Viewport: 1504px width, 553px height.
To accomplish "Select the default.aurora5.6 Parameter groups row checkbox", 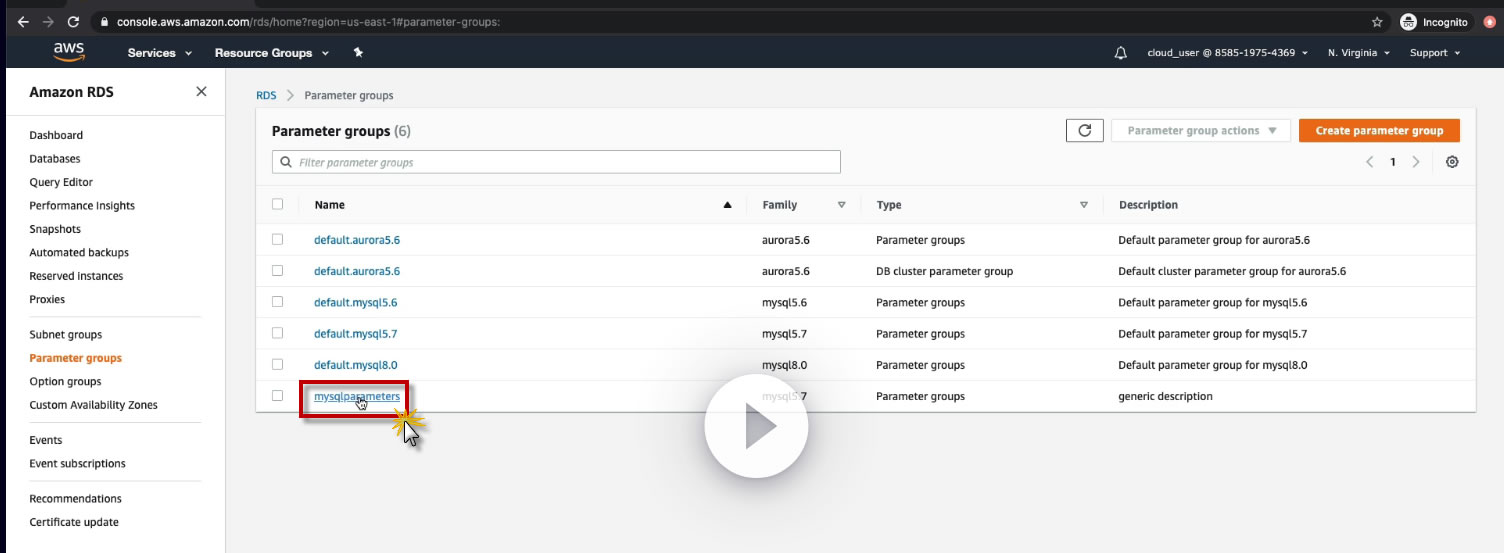I will [278, 239].
